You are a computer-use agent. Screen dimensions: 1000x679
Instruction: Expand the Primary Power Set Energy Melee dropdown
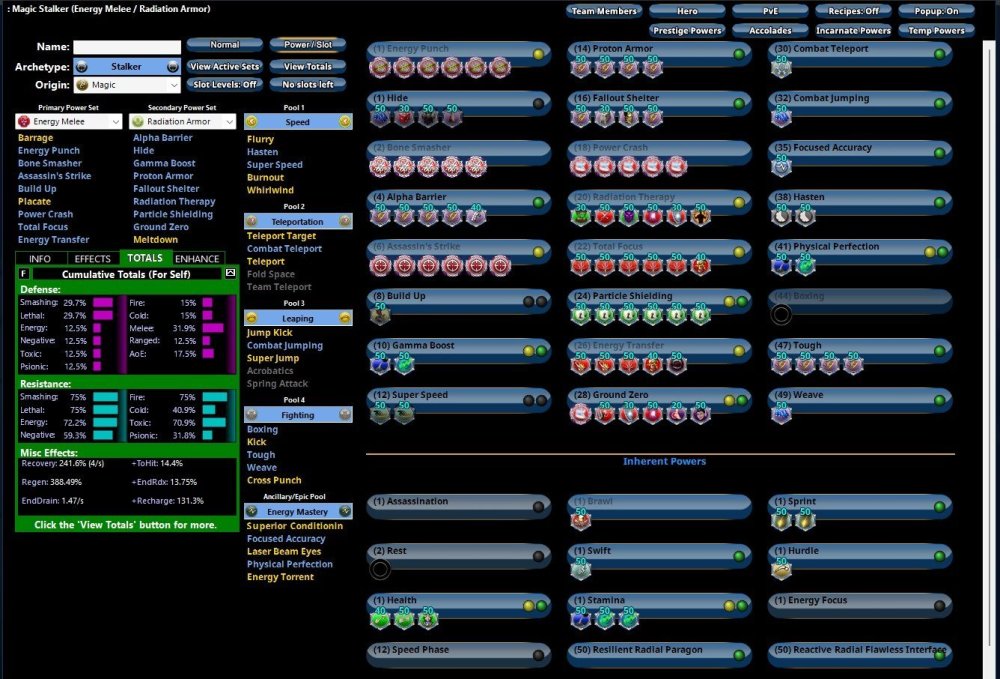pos(70,121)
